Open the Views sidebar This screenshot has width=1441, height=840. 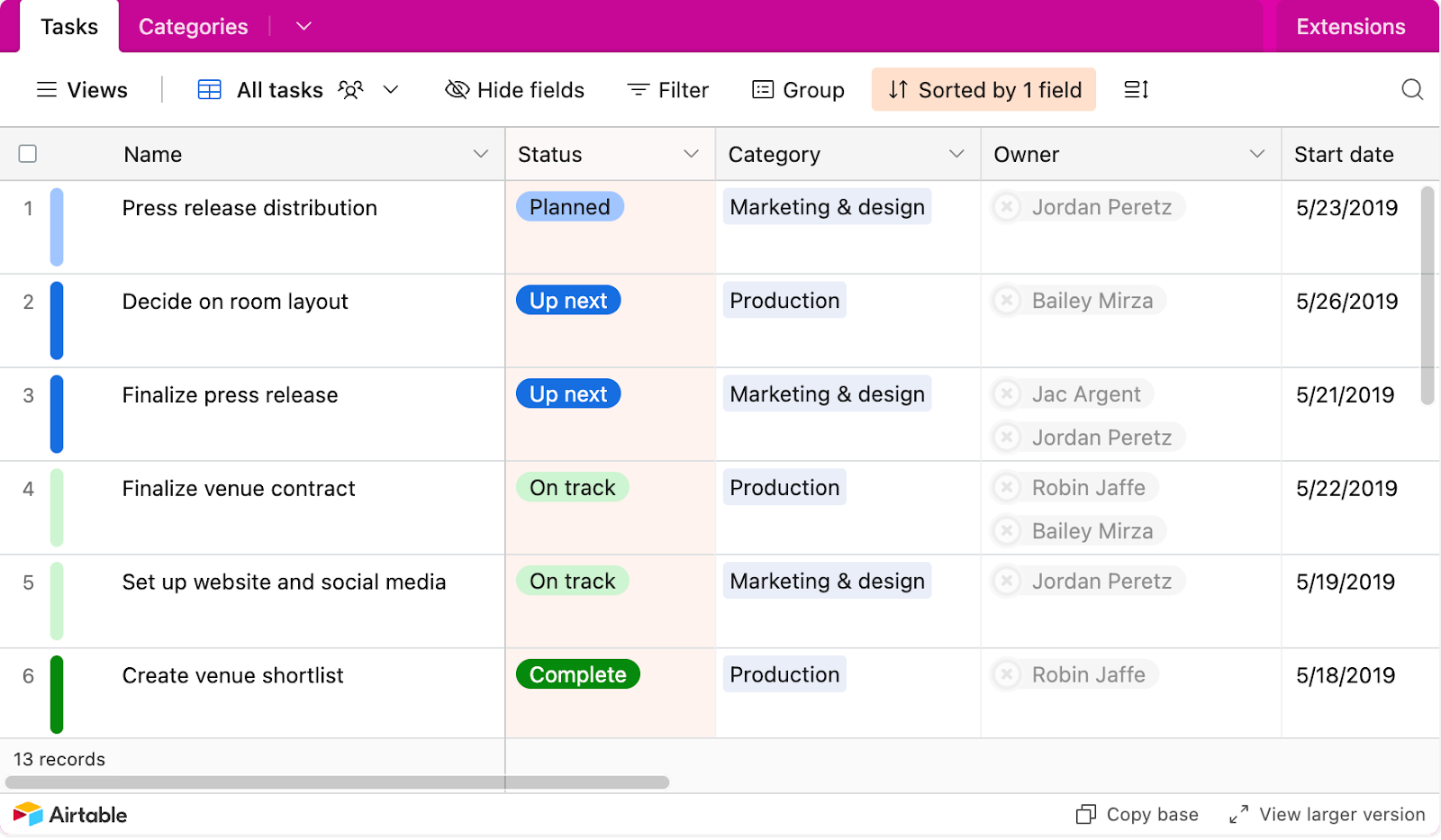pos(82,90)
